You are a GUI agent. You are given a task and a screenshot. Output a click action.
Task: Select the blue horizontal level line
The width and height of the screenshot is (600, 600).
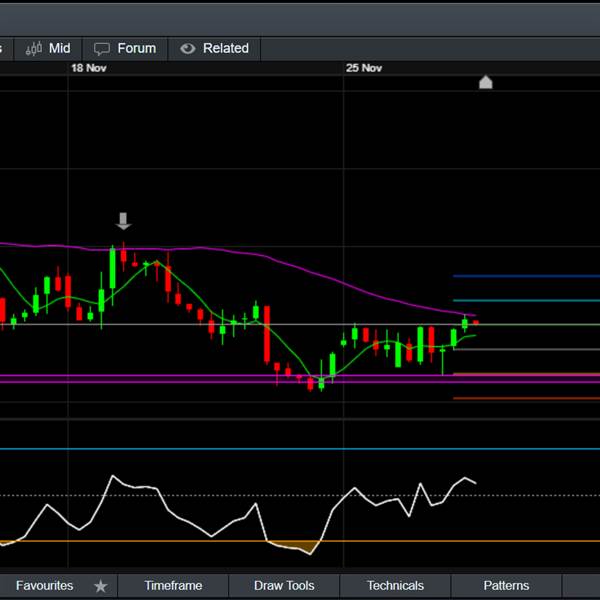pyautogui.click(x=526, y=276)
